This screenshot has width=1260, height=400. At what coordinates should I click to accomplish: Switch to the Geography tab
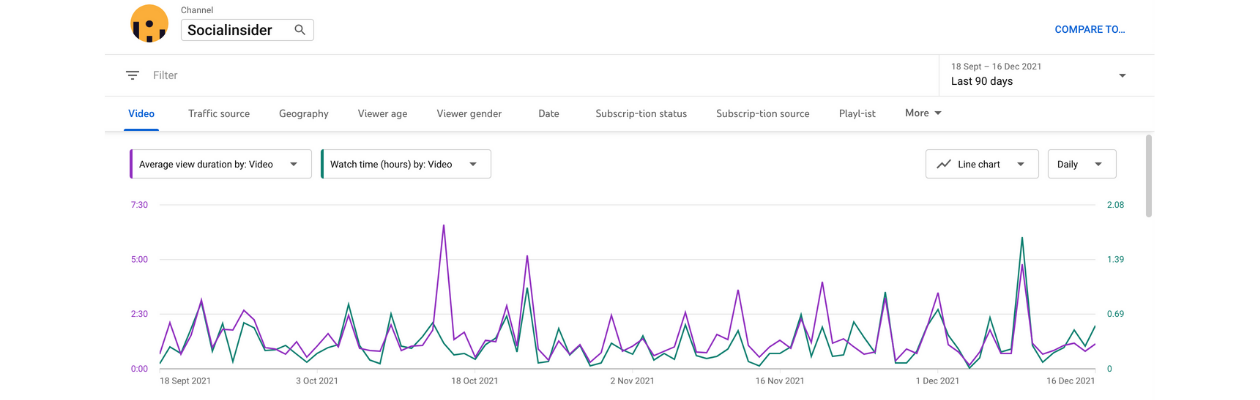click(304, 114)
